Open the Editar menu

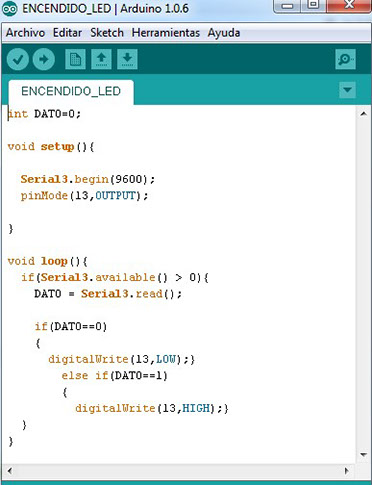coord(67,33)
